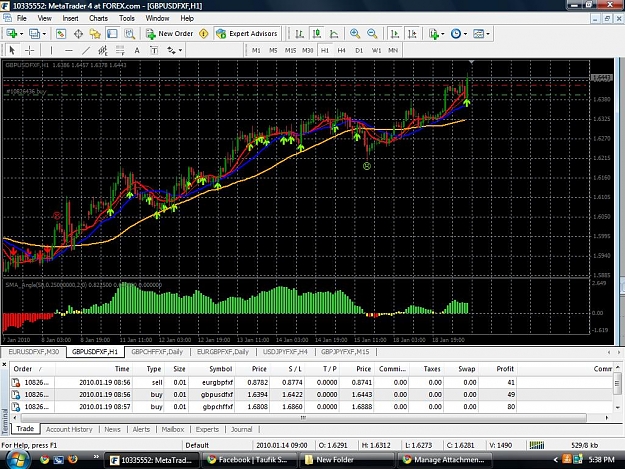The width and height of the screenshot is (625, 469).
Task: Switch timeframe to M30
Action: point(307,50)
